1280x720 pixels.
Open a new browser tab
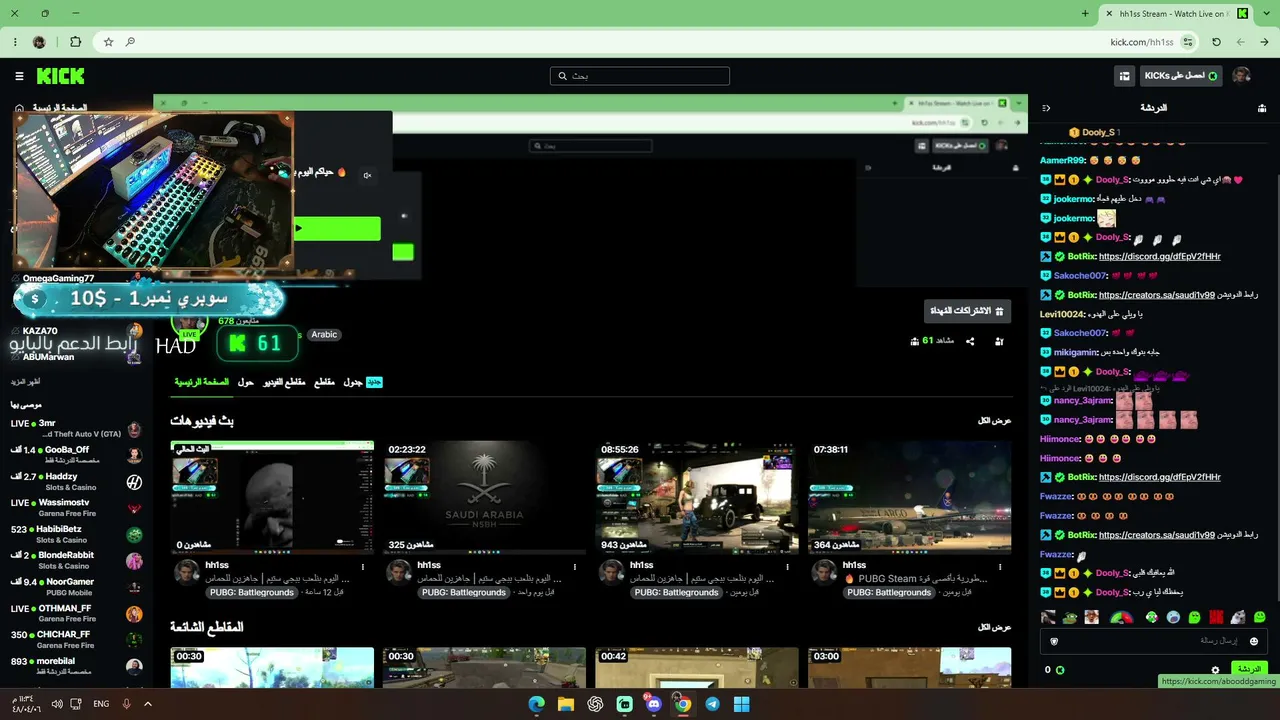(x=1085, y=14)
